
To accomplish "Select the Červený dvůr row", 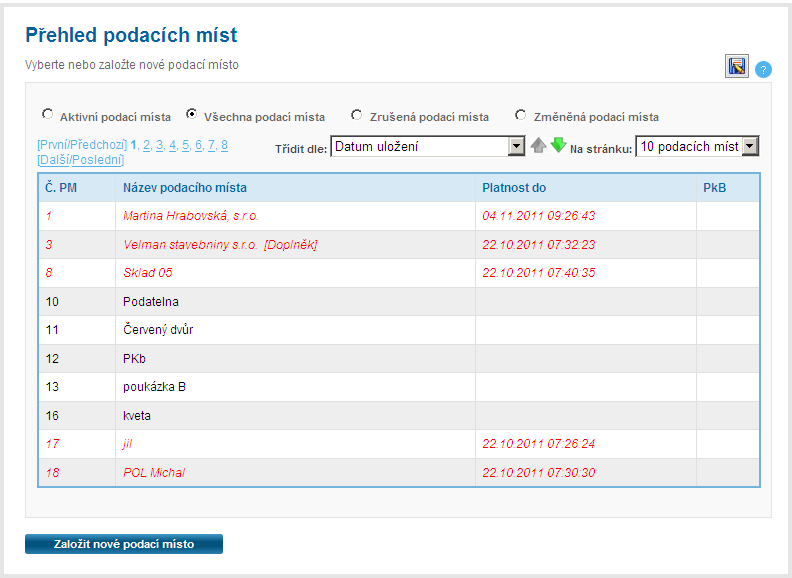I will [157, 329].
